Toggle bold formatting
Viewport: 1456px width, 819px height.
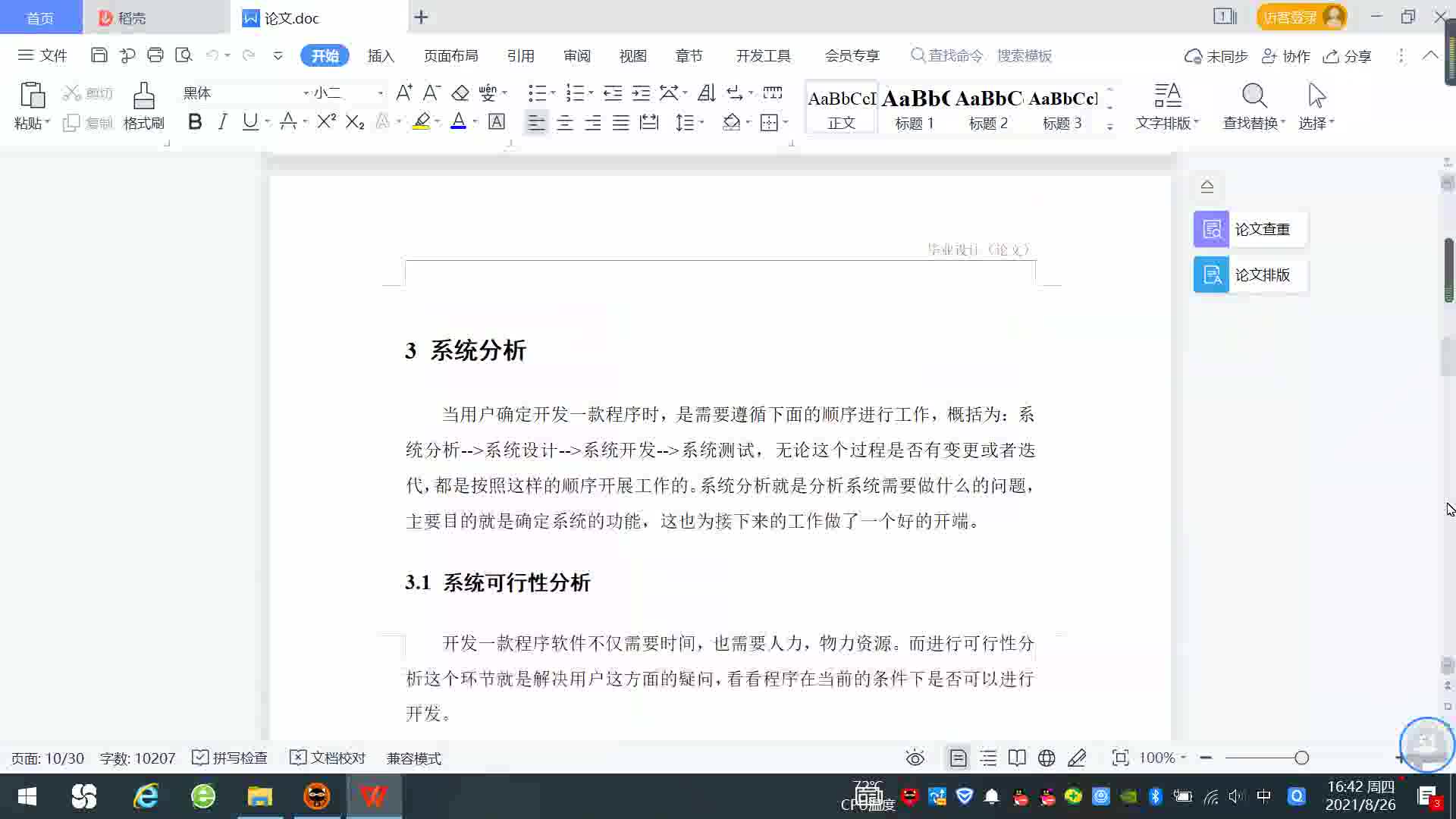point(195,121)
